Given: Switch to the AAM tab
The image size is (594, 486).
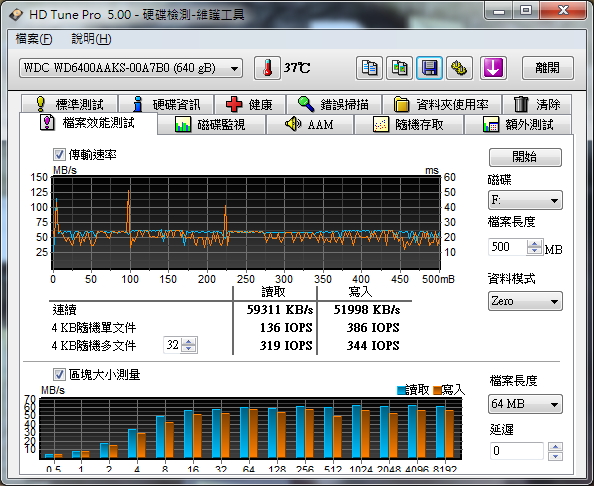Looking at the screenshot, I should click(x=310, y=125).
